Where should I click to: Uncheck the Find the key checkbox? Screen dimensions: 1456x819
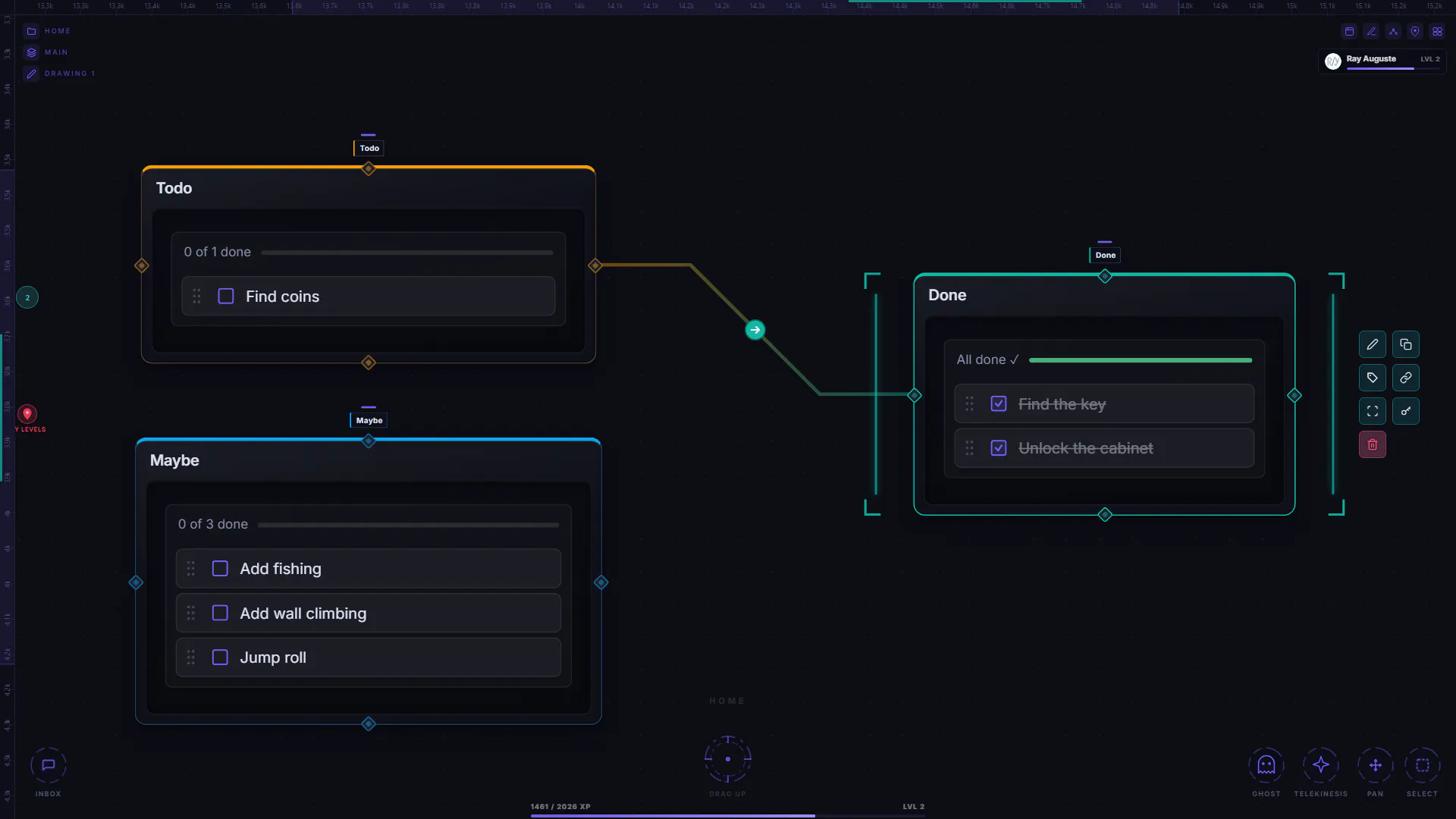coord(999,404)
